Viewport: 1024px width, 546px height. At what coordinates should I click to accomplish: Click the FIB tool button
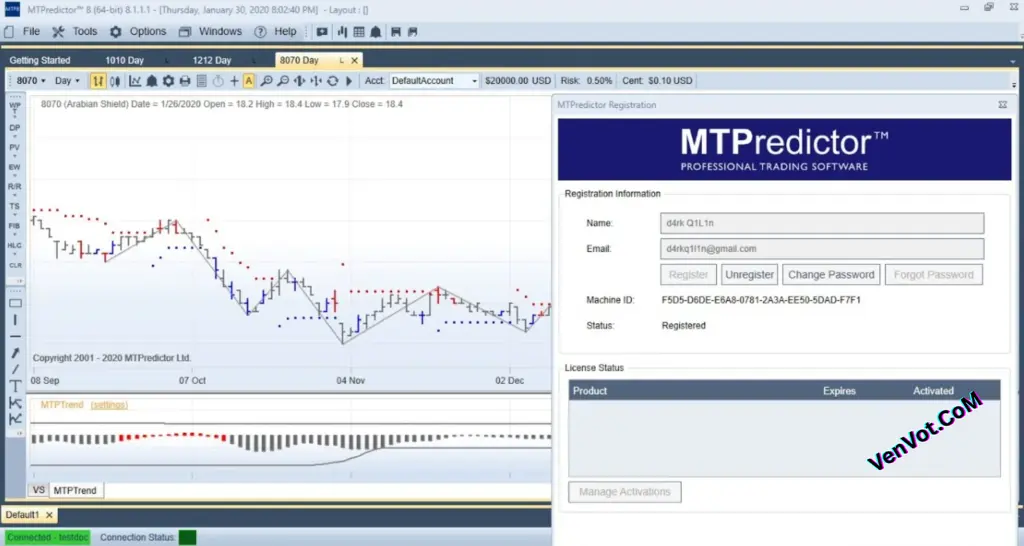[x=14, y=228]
